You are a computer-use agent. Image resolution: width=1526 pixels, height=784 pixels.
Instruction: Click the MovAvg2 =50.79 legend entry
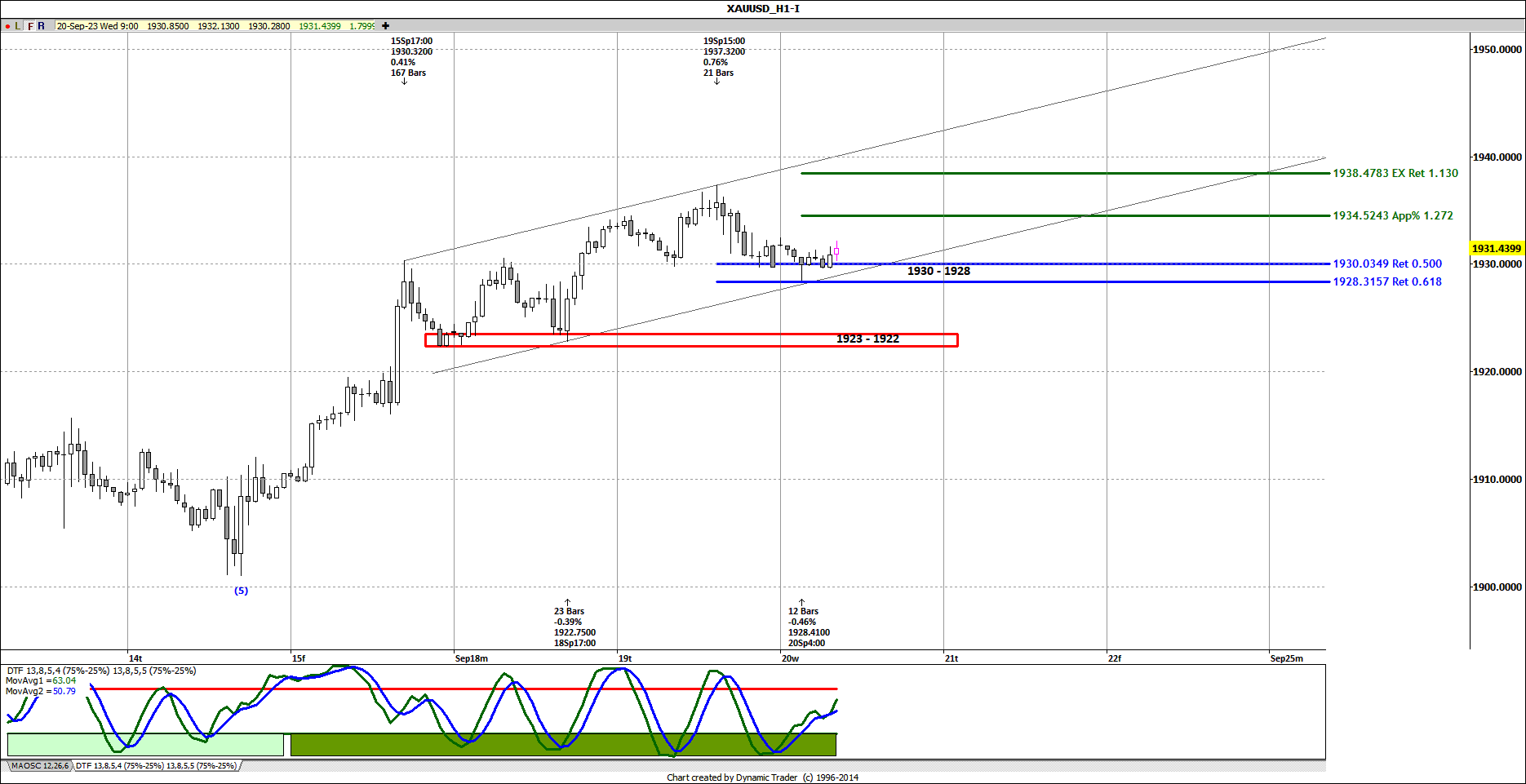41,691
